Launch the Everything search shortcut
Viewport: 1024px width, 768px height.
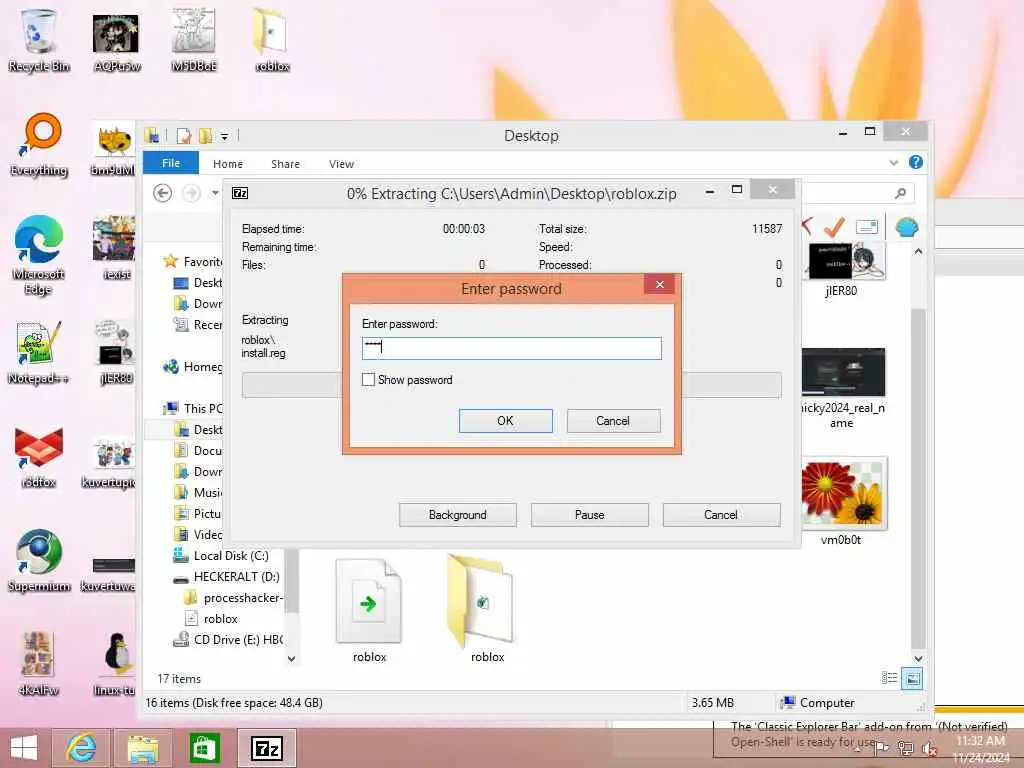click(39, 145)
